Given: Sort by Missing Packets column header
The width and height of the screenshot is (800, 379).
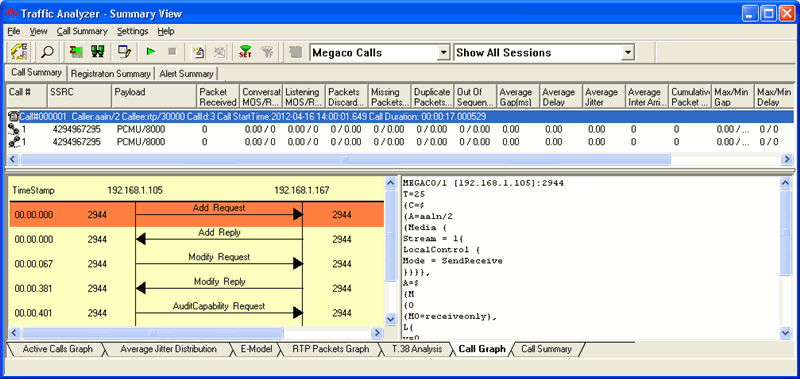Looking at the screenshot, I should pyautogui.click(x=389, y=97).
